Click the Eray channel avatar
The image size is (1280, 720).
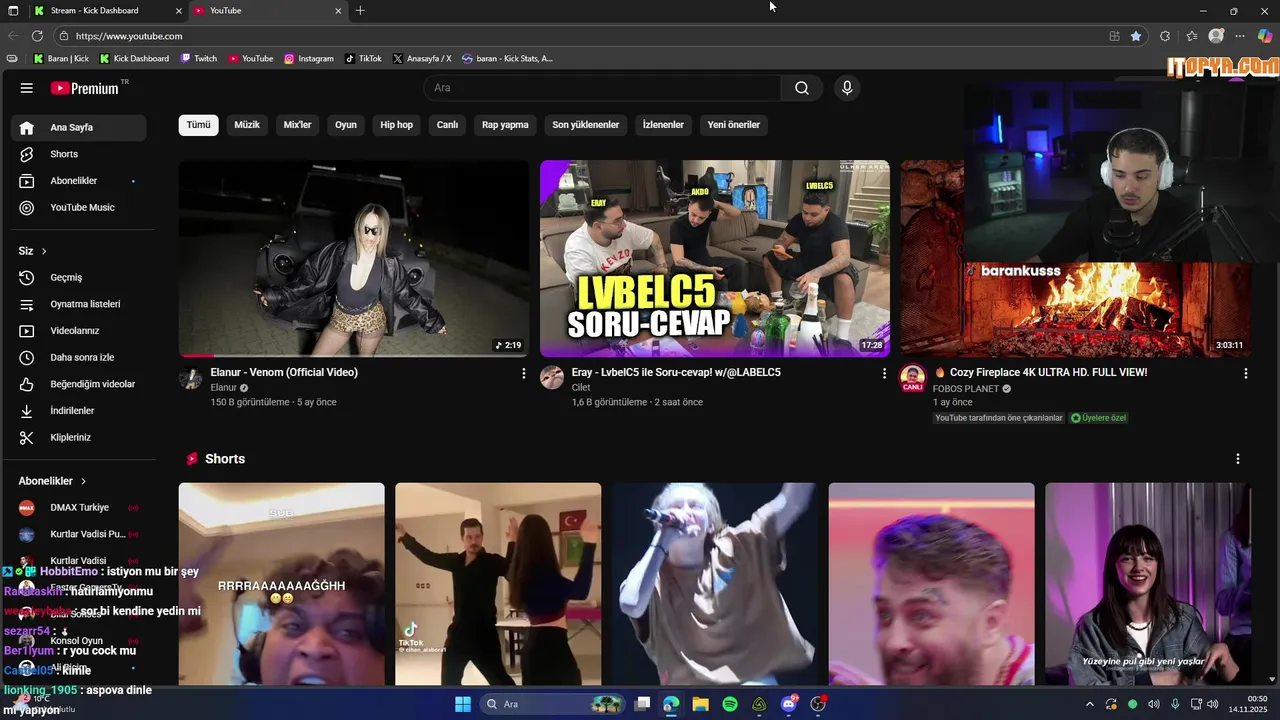coord(552,377)
